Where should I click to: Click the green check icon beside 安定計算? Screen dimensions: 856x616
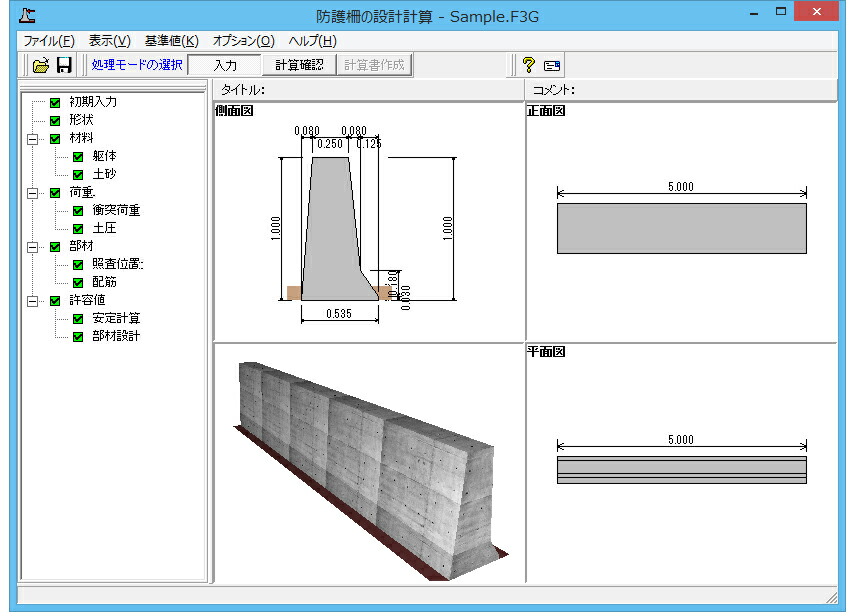[x=78, y=319]
